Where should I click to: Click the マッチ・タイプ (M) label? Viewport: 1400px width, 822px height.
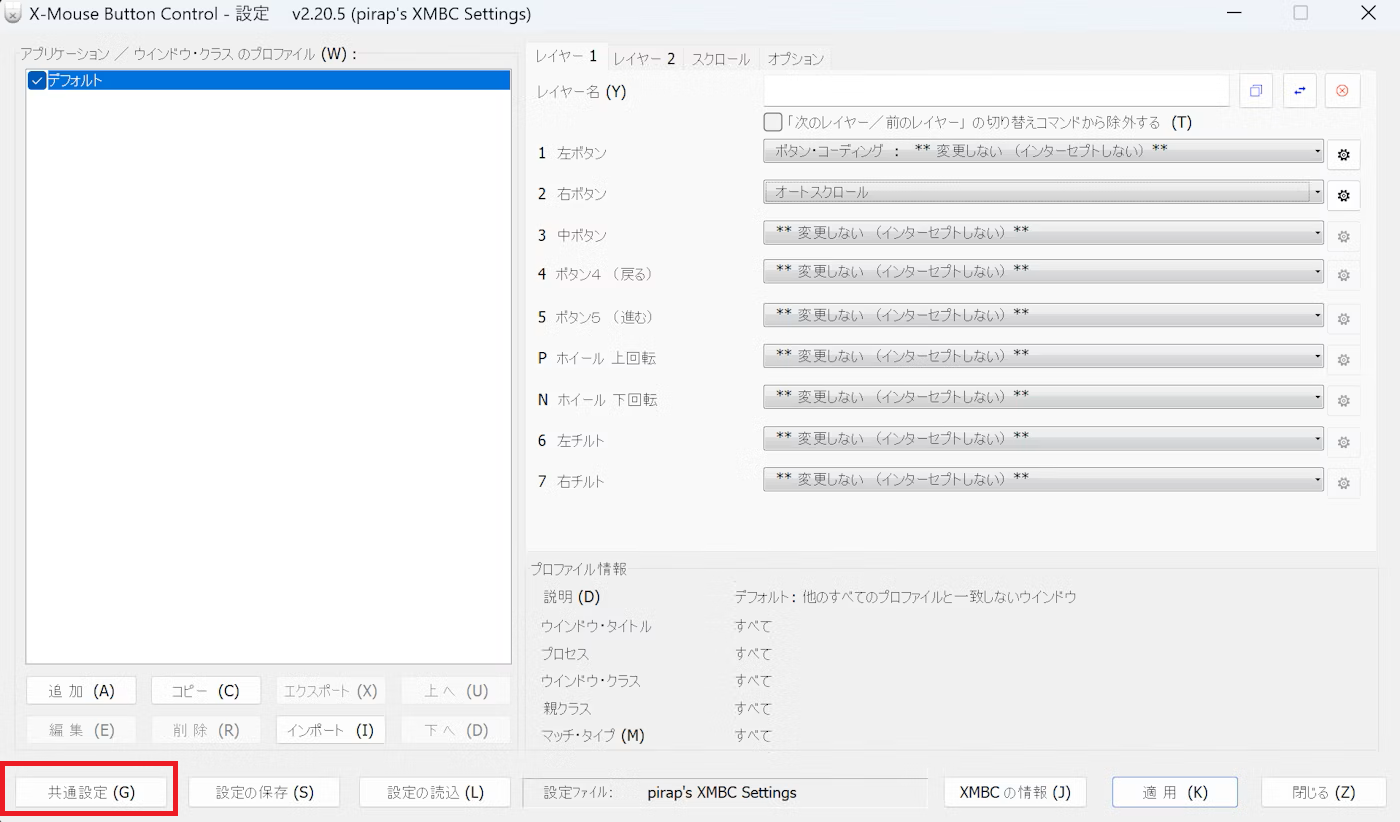coord(592,736)
